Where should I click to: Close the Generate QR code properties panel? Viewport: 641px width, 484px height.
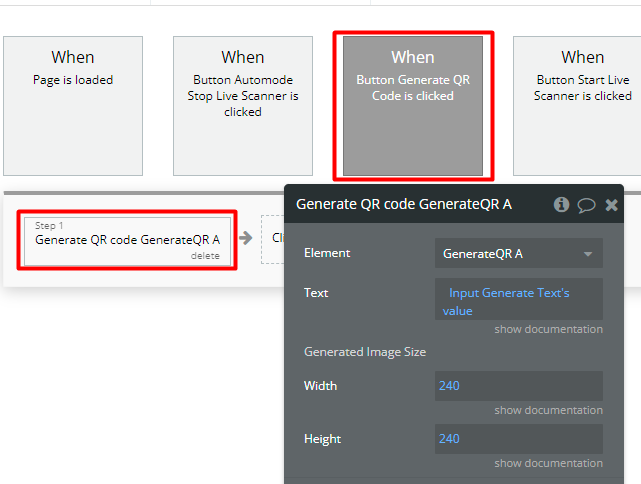pos(611,204)
